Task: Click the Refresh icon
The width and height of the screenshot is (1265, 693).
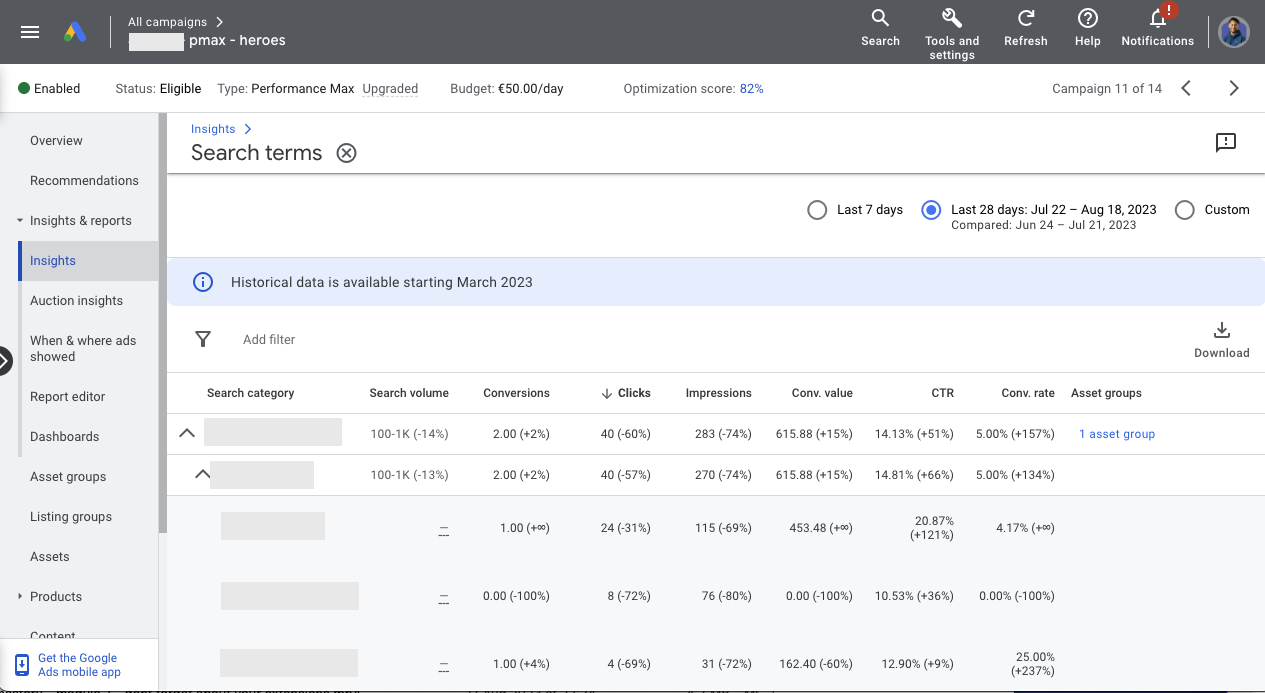Action: pos(1025,19)
